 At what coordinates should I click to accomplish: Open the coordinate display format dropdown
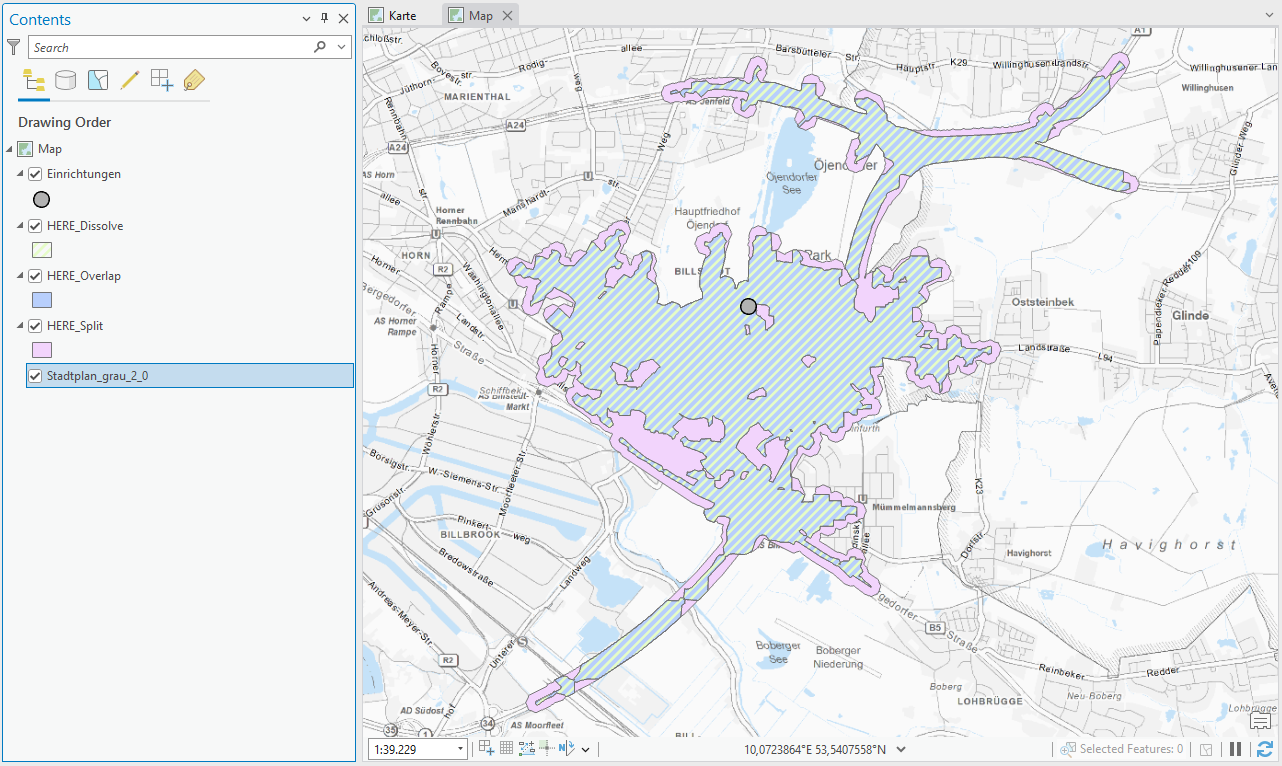pyautogui.click(x=901, y=749)
